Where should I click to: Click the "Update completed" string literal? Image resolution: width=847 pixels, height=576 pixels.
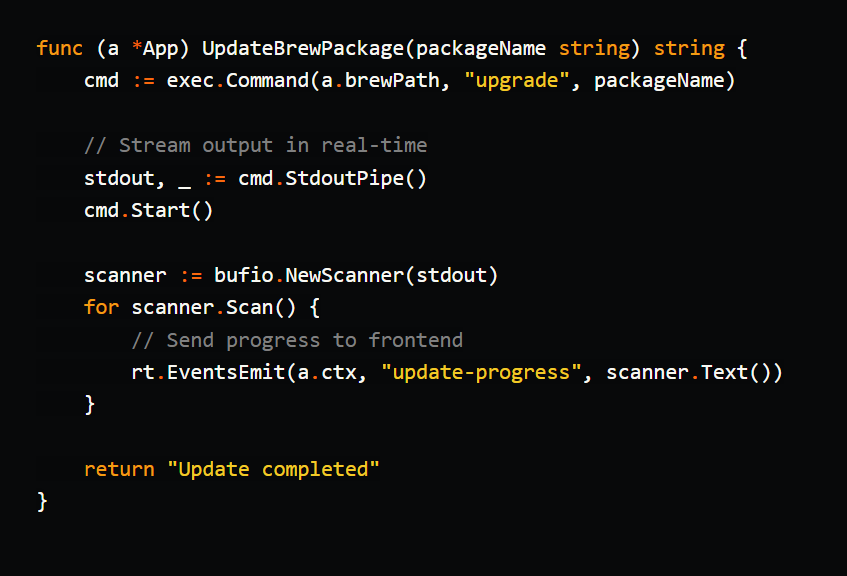pos(272,468)
